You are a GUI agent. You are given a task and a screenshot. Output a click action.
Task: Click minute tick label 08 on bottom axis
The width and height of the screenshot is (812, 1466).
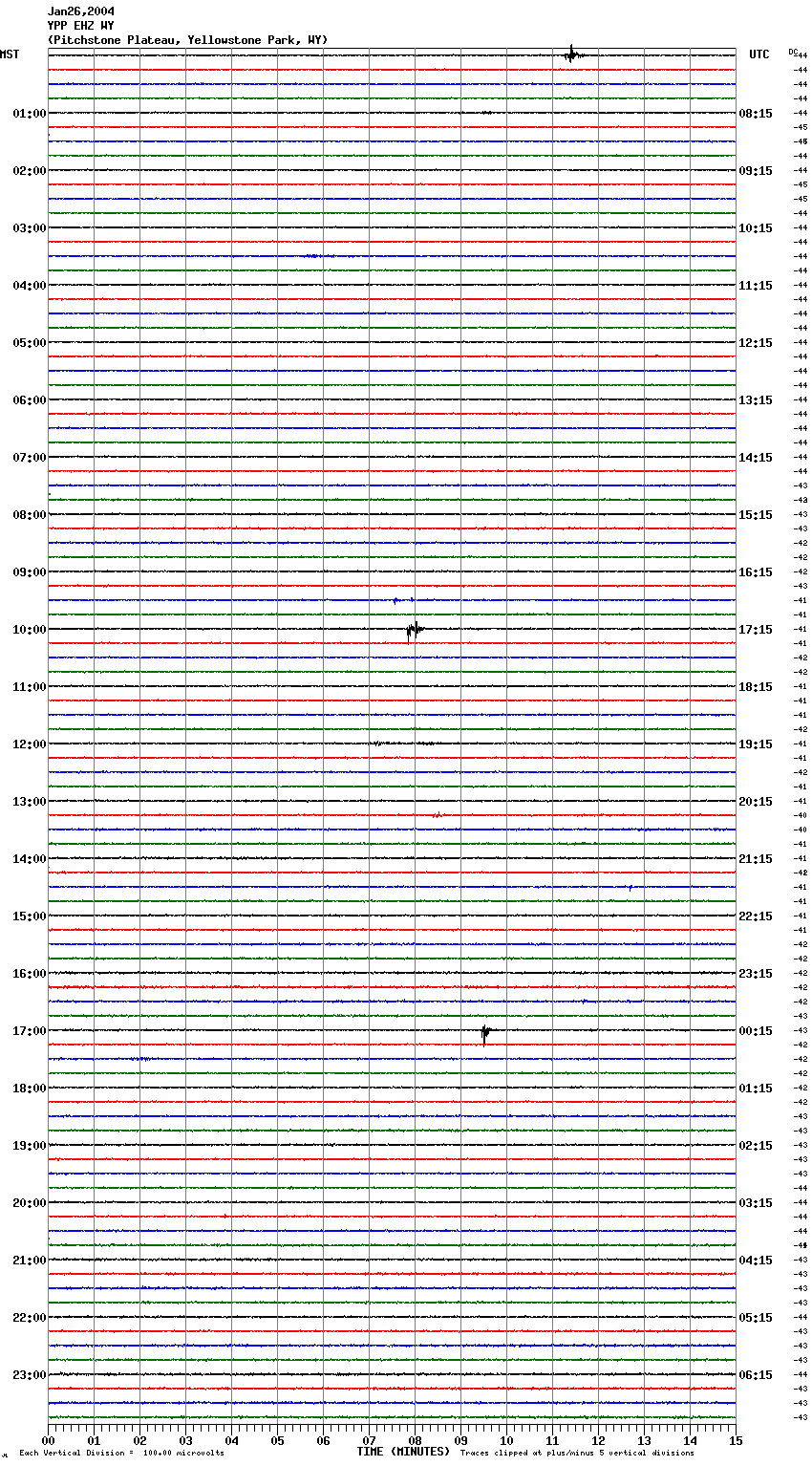[415, 1441]
